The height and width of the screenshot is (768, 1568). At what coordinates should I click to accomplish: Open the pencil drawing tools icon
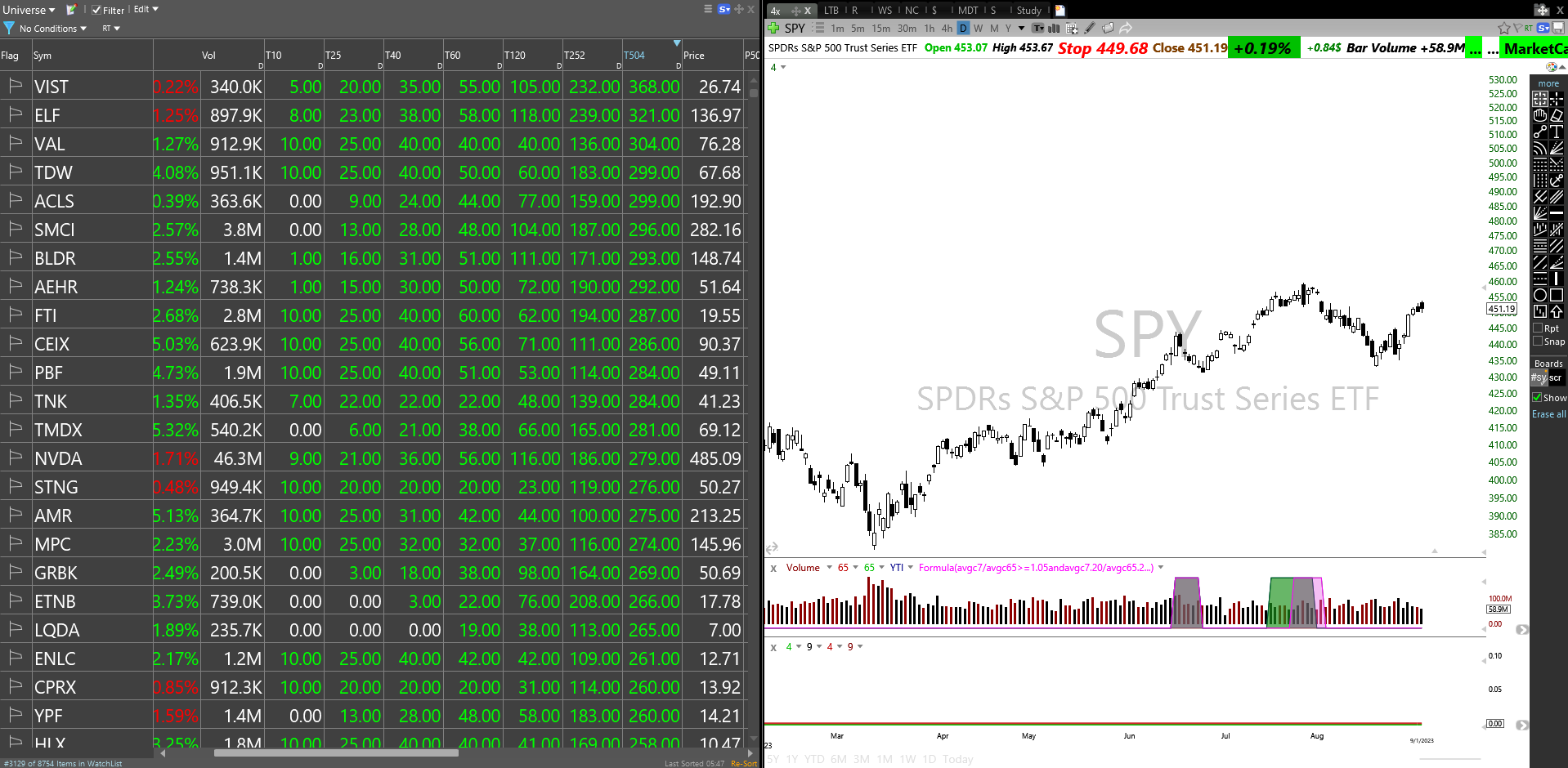coord(1090,28)
